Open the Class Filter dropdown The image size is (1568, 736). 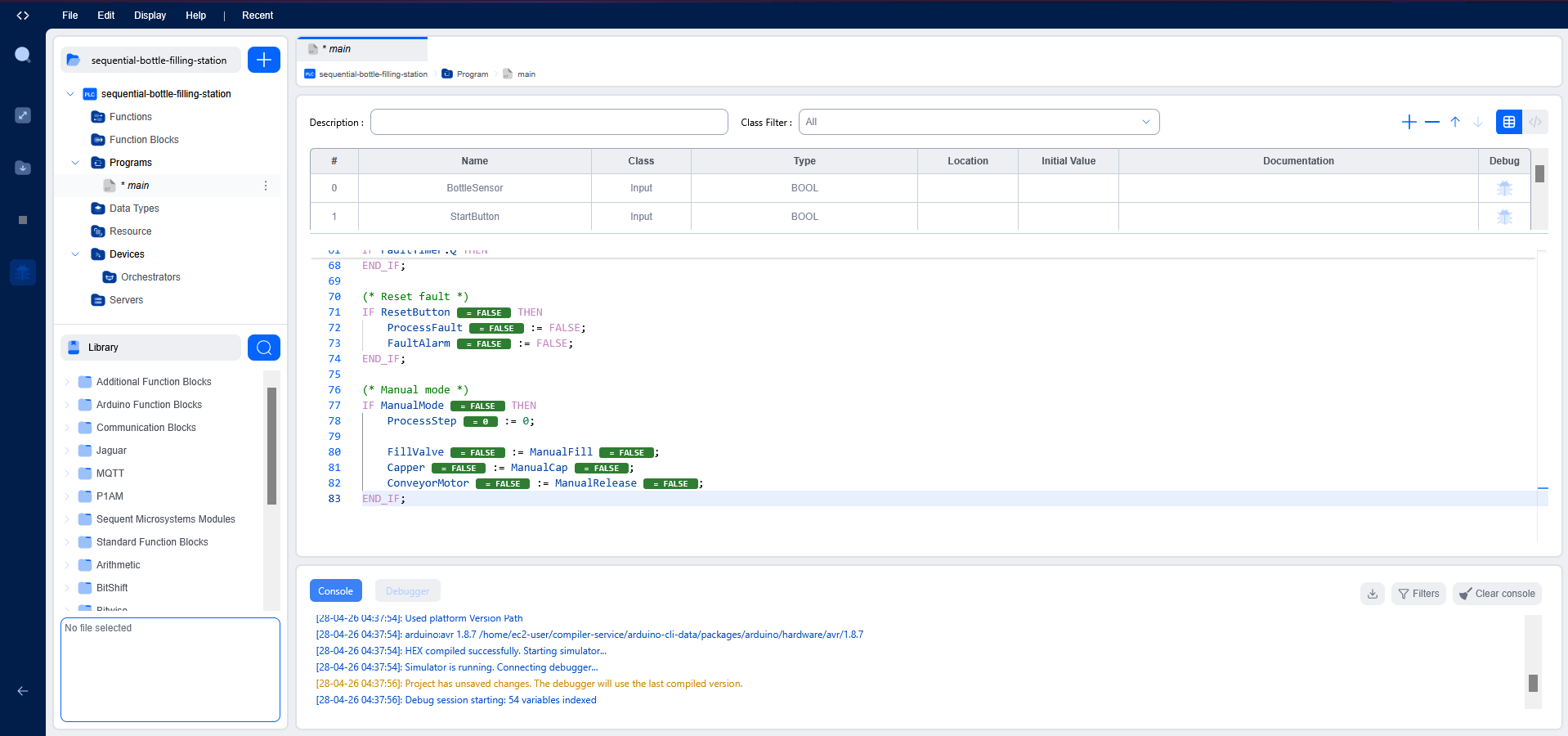point(979,122)
